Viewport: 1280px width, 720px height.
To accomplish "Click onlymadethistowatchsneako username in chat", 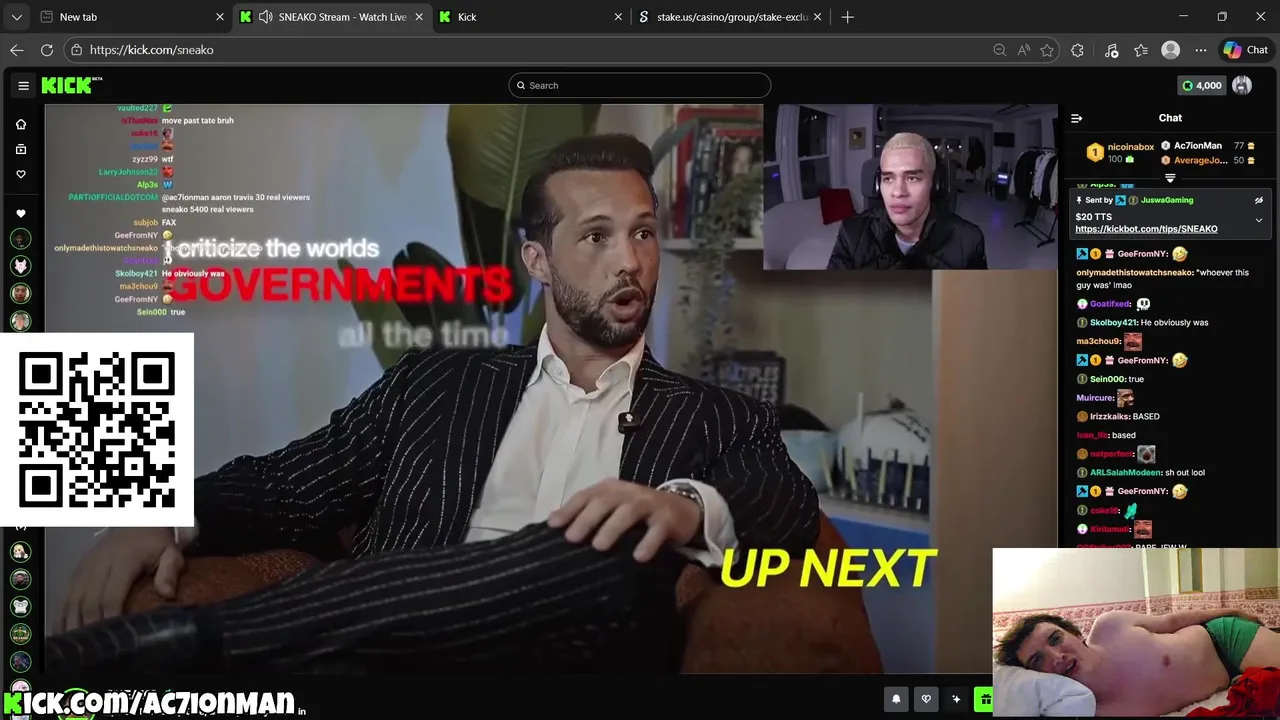I will coord(1134,273).
